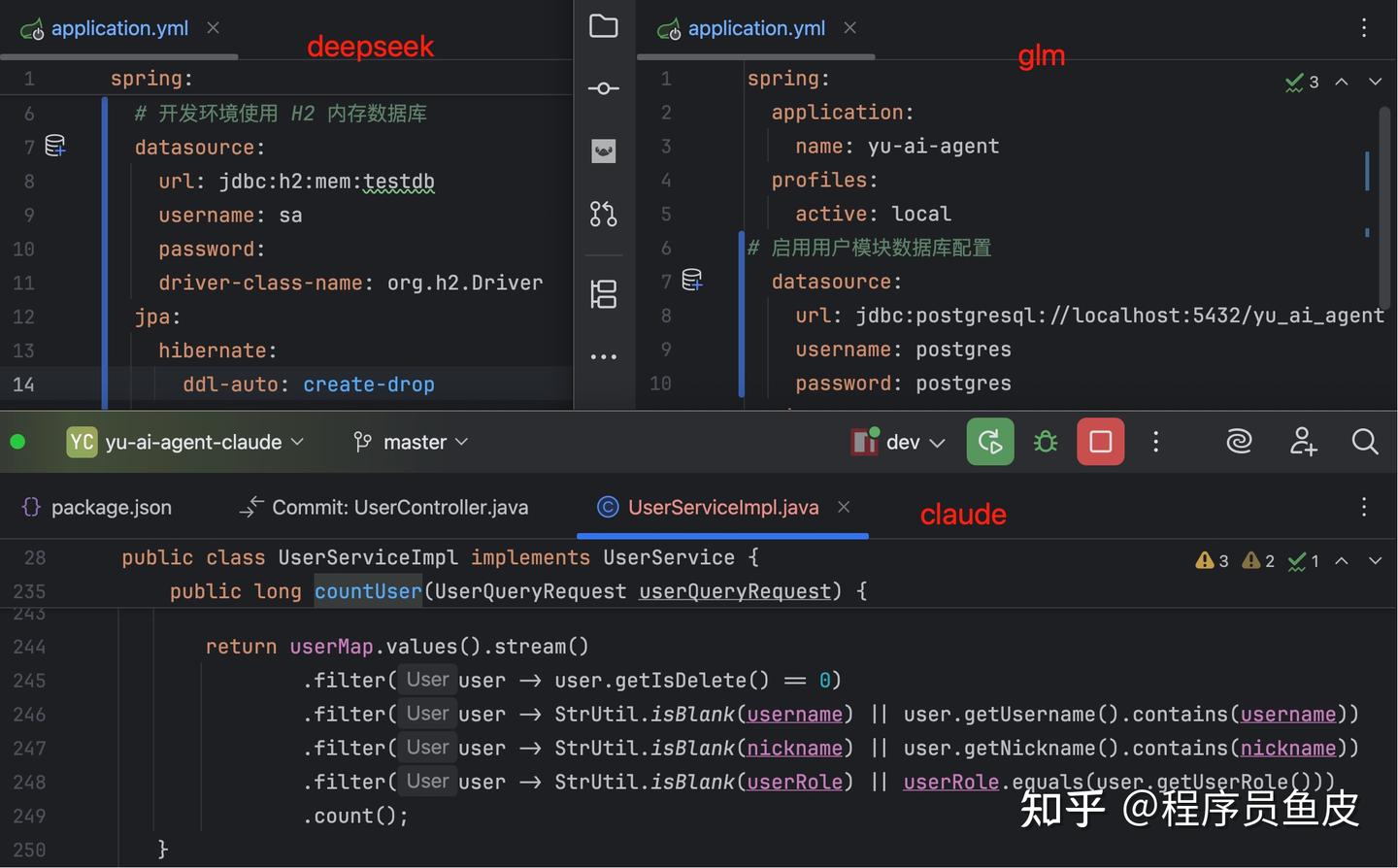Close the UserServiceImpl.java tab
Viewport: 1398px width, 868px height.
pos(844,507)
